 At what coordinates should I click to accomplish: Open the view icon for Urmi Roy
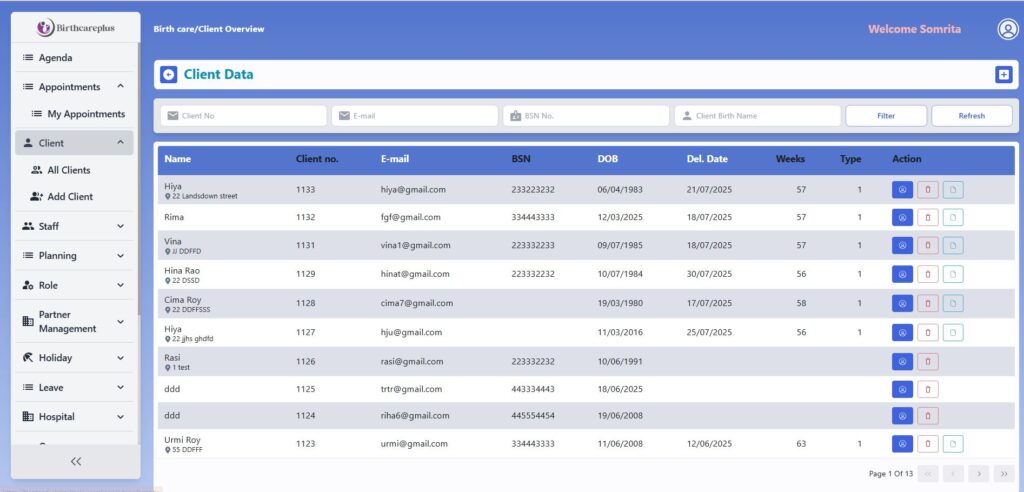pos(902,443)
